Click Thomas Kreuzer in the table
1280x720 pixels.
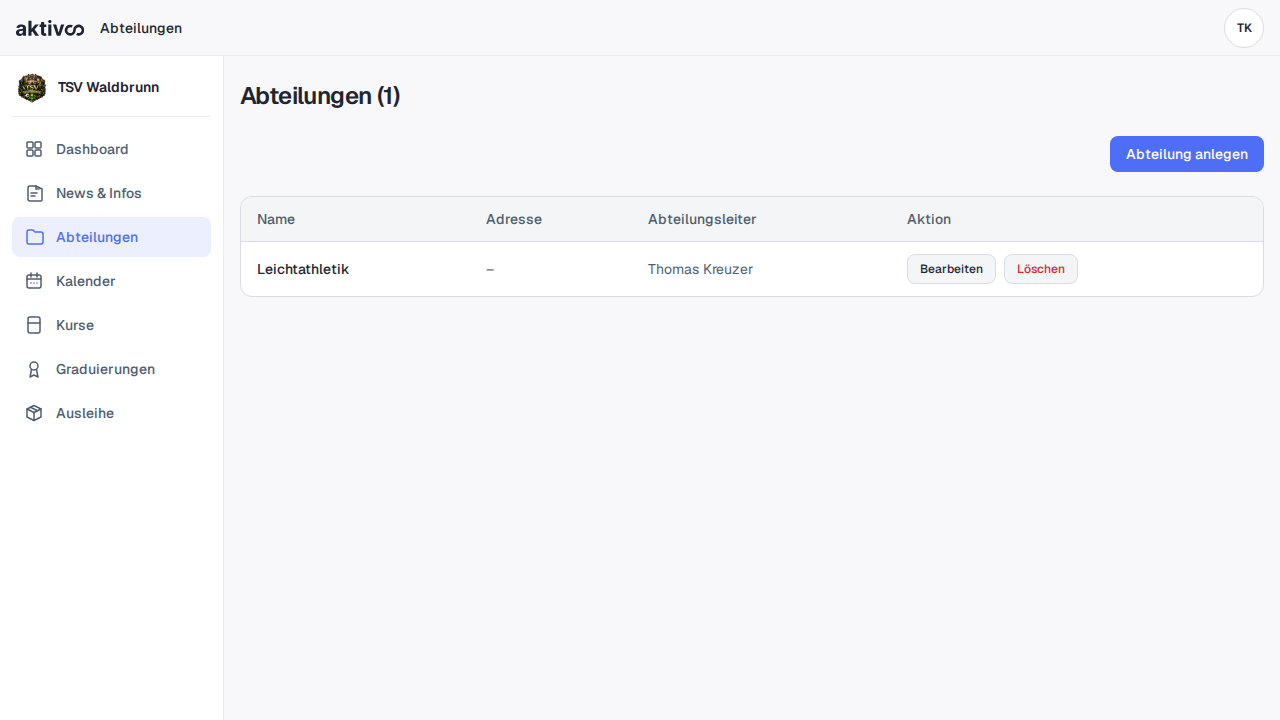coord(700,269)
